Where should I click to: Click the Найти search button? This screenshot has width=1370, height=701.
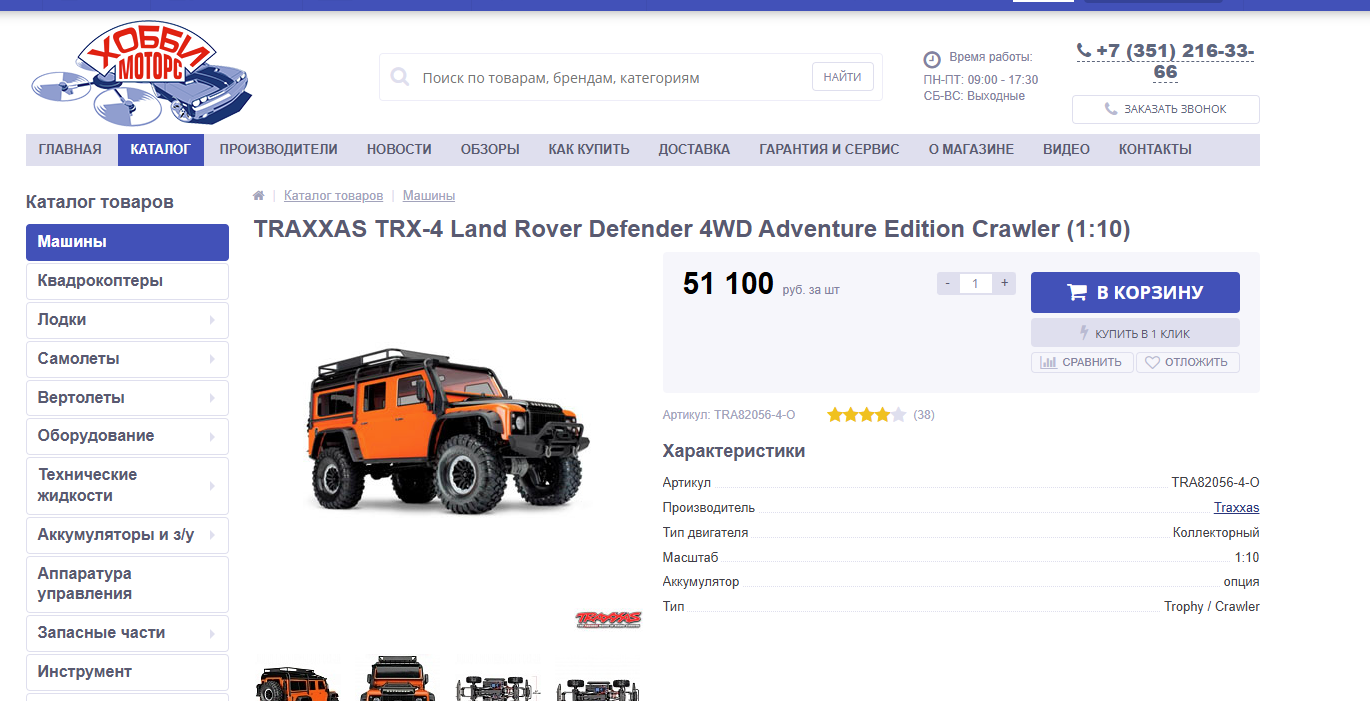(x=843, y=77)
